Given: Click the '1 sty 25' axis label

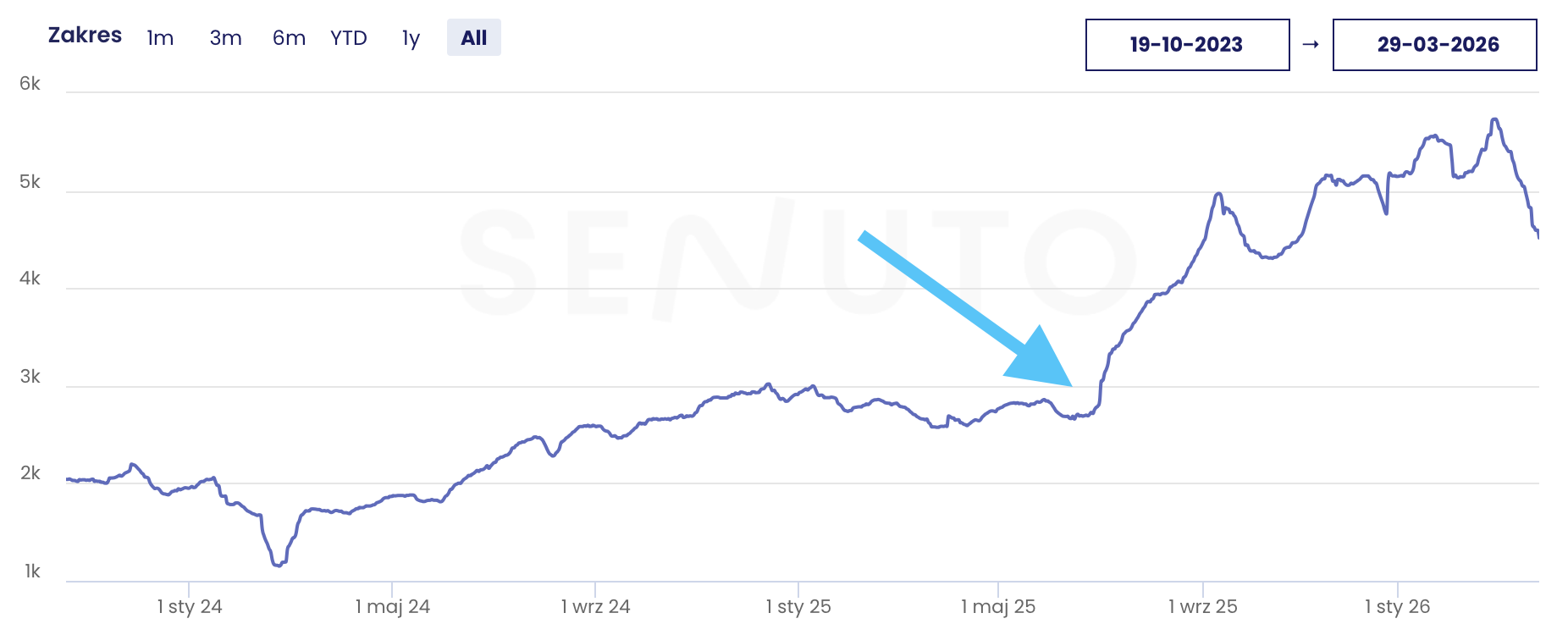Looking at the screenshot, I should point(798,606).
